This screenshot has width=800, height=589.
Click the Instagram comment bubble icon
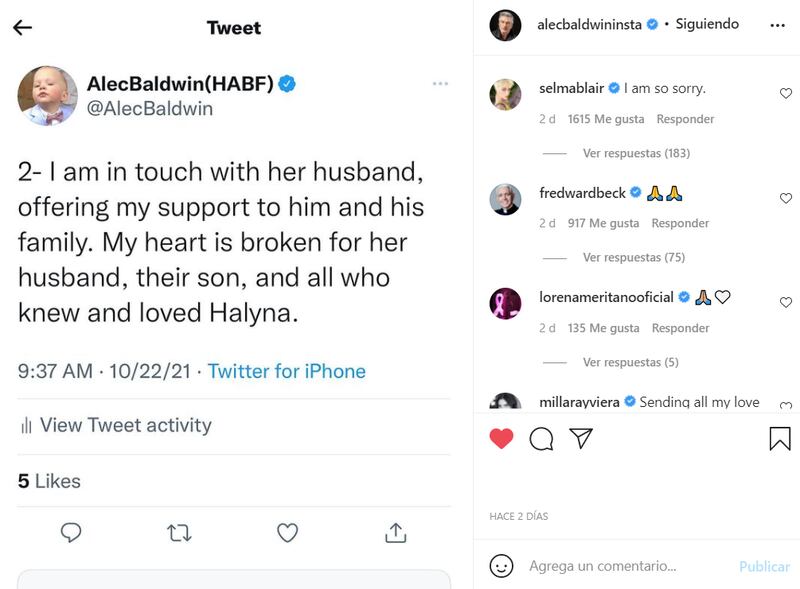(541, 438)
